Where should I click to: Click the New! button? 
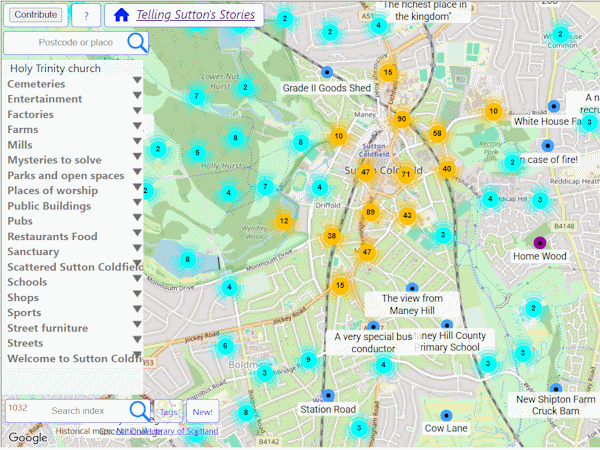pos(202,412)
